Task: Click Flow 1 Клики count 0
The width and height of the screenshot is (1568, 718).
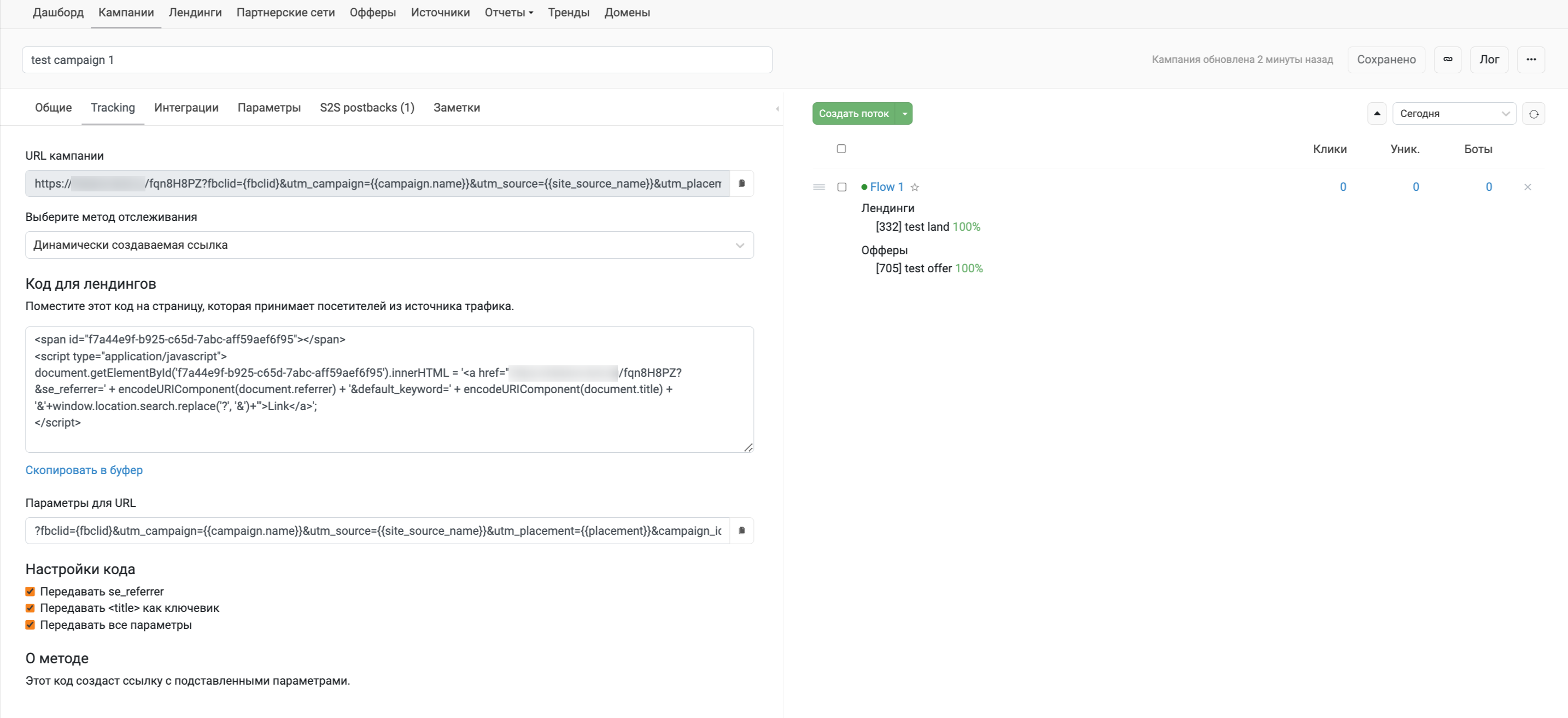Action: (1343, 187)
